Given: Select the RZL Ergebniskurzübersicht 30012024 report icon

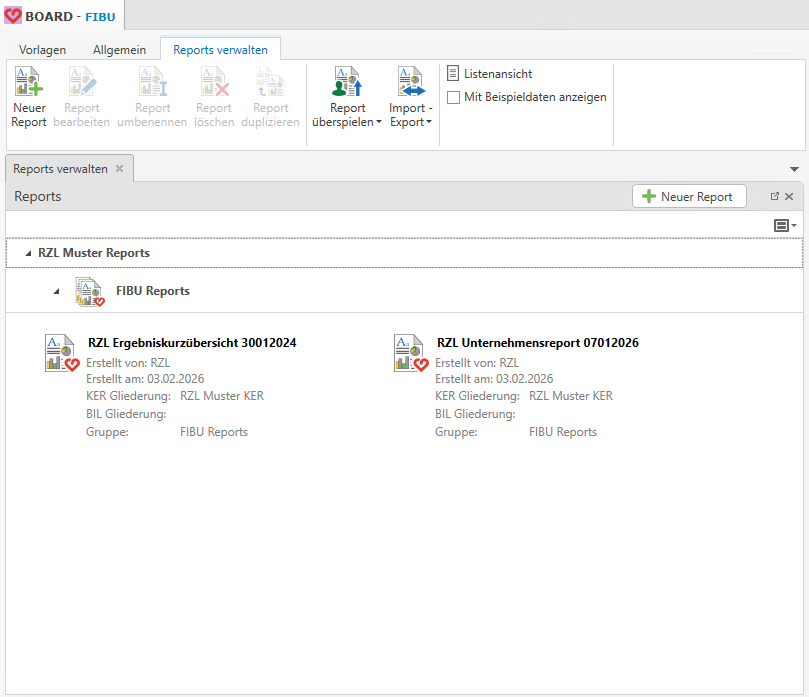Looking at the screenshot, I should click(62, 353).
